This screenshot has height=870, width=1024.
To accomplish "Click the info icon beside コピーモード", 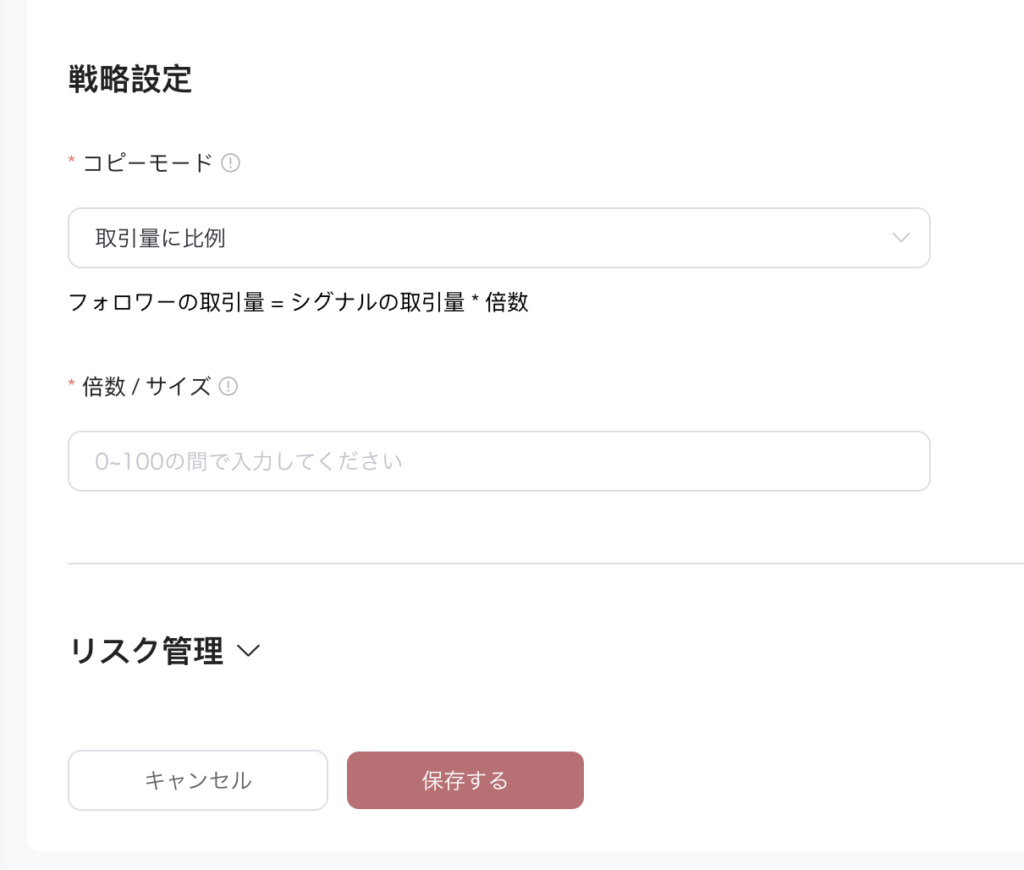I will (x=230, y=163).
